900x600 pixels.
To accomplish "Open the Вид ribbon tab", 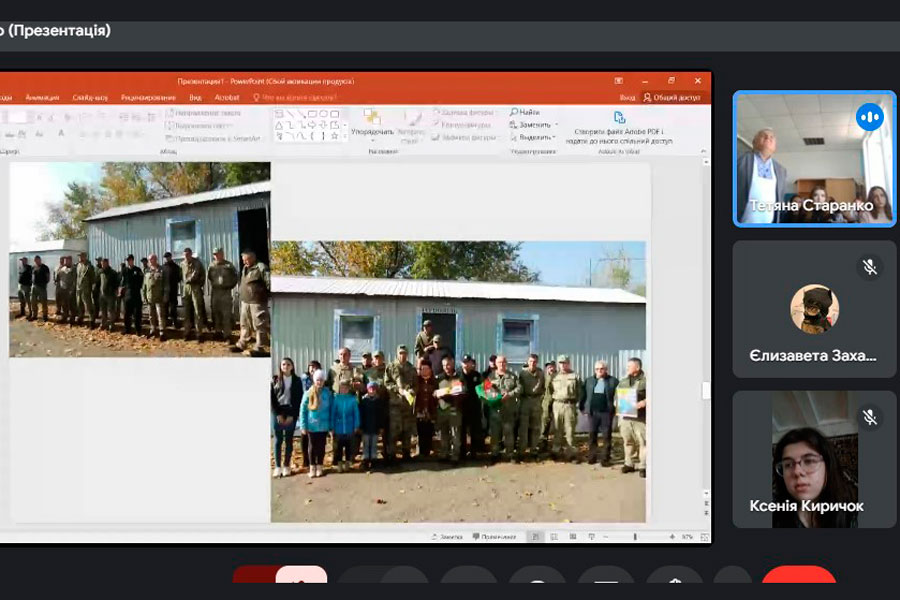I will coord(195,98).
